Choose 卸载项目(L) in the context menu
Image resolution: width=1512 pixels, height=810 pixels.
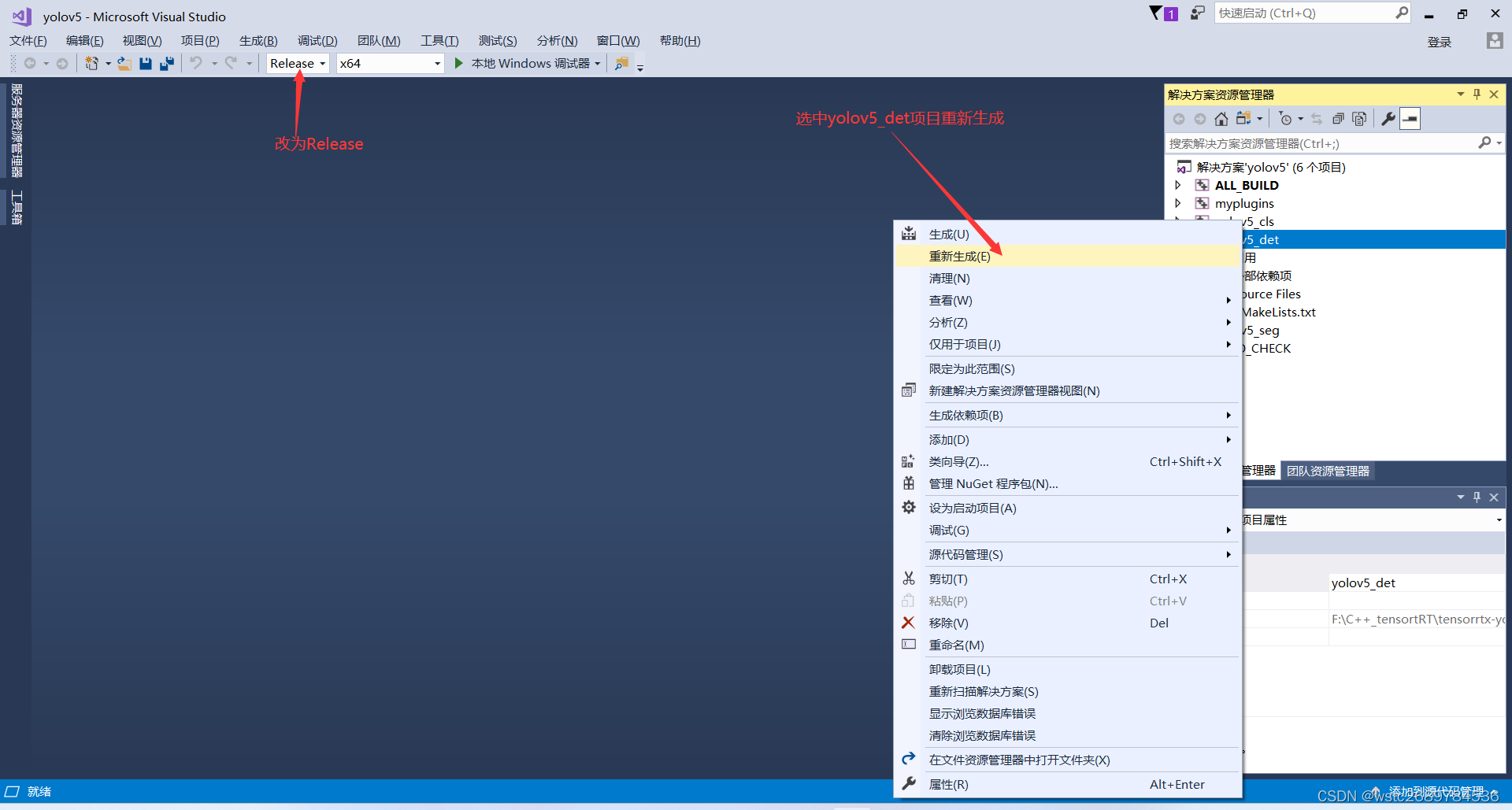pos(1067,669)
